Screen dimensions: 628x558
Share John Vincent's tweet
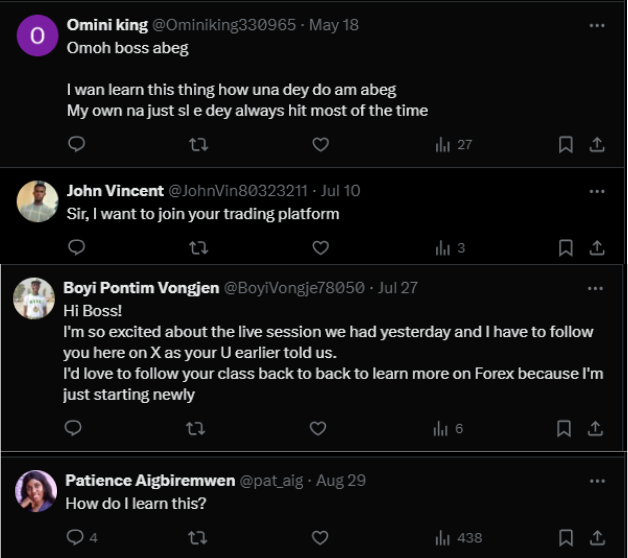coord(597,248)
